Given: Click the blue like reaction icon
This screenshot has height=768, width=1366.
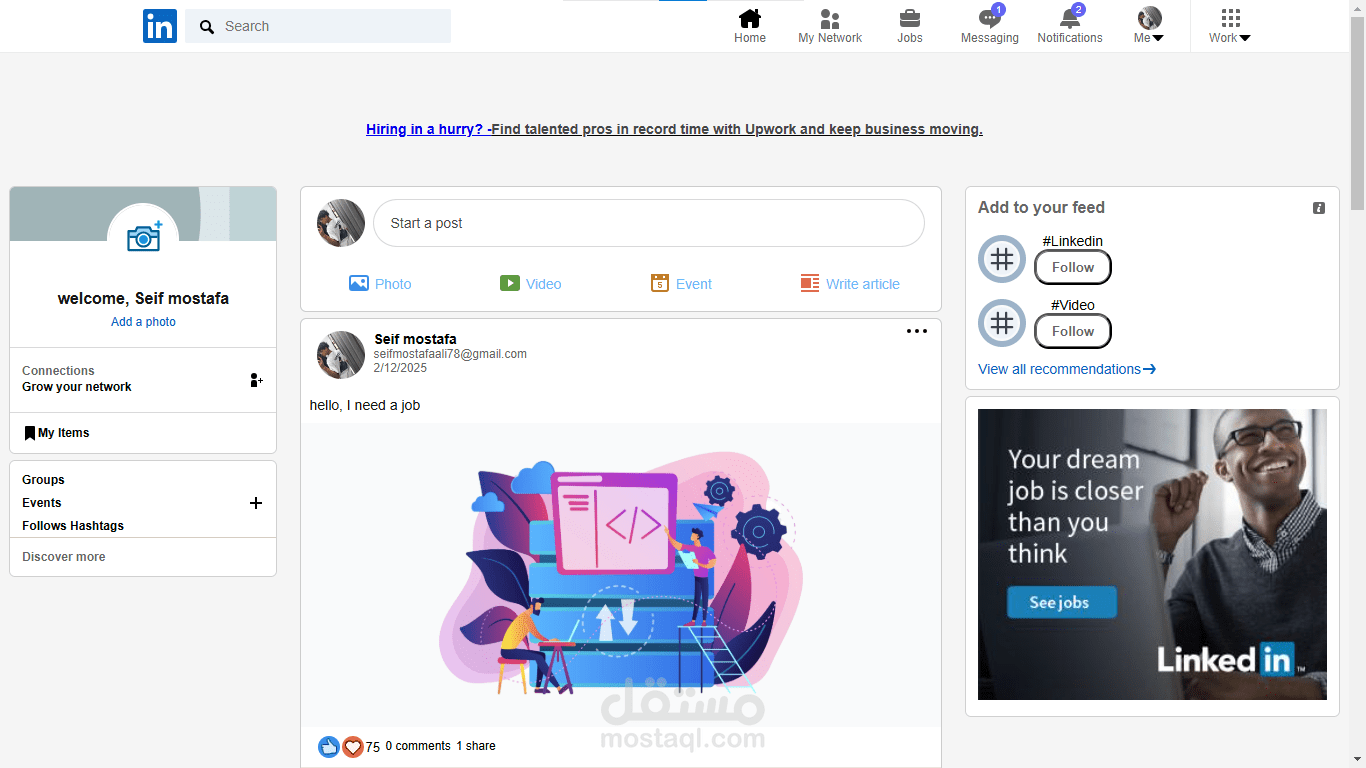Looking at the screenshot, I should (329, 746).
